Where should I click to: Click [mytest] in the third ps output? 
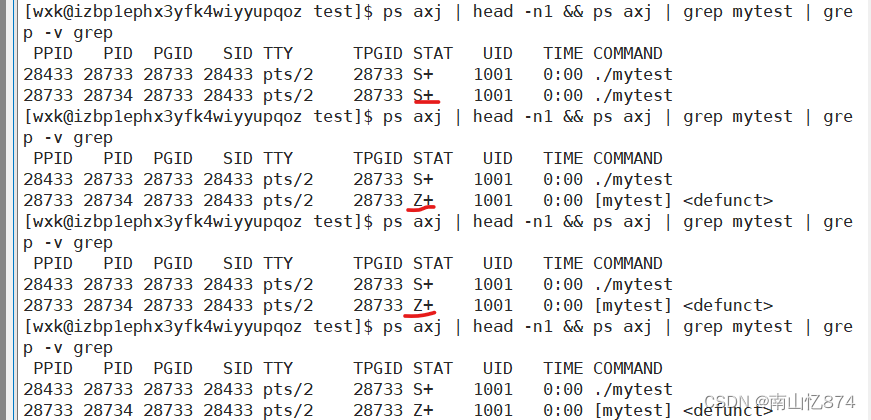633,306
